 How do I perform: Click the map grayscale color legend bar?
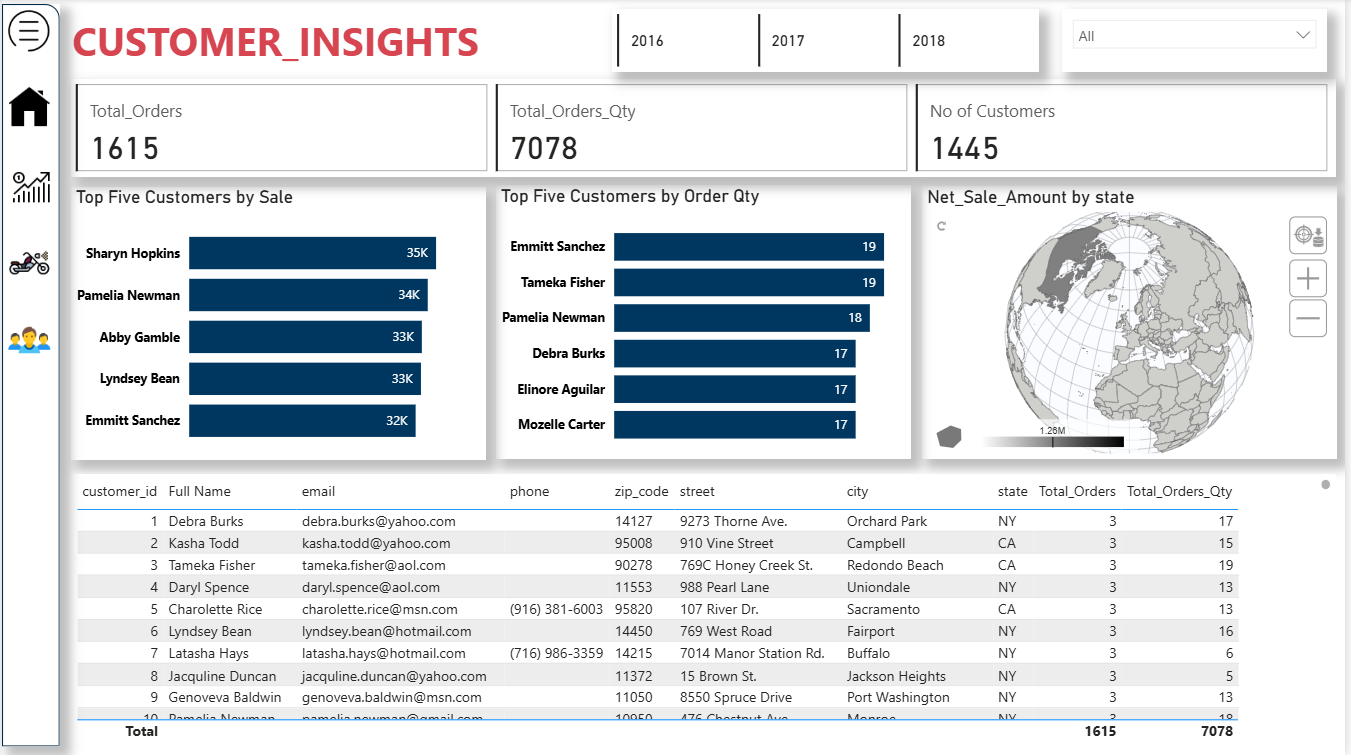coord(1053,441)
